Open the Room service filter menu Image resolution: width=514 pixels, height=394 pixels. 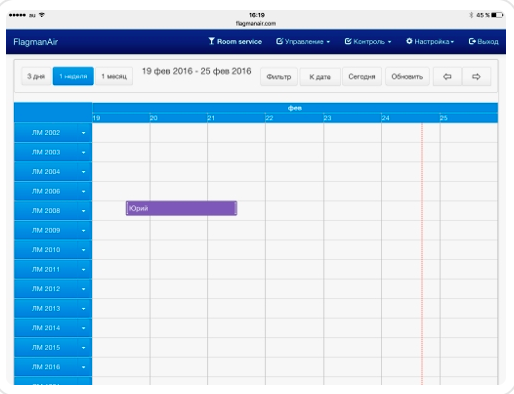click(235, 42)
